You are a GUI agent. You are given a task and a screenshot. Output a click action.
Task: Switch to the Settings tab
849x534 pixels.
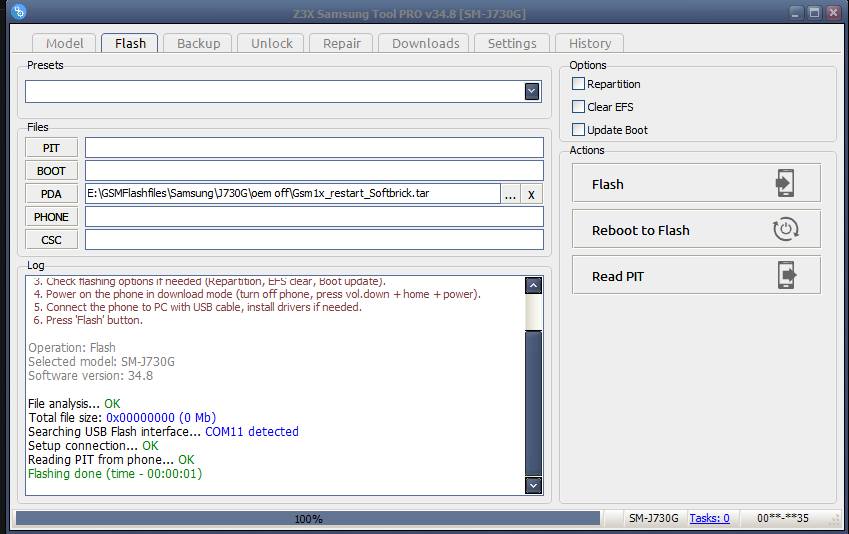coord(512,43)
